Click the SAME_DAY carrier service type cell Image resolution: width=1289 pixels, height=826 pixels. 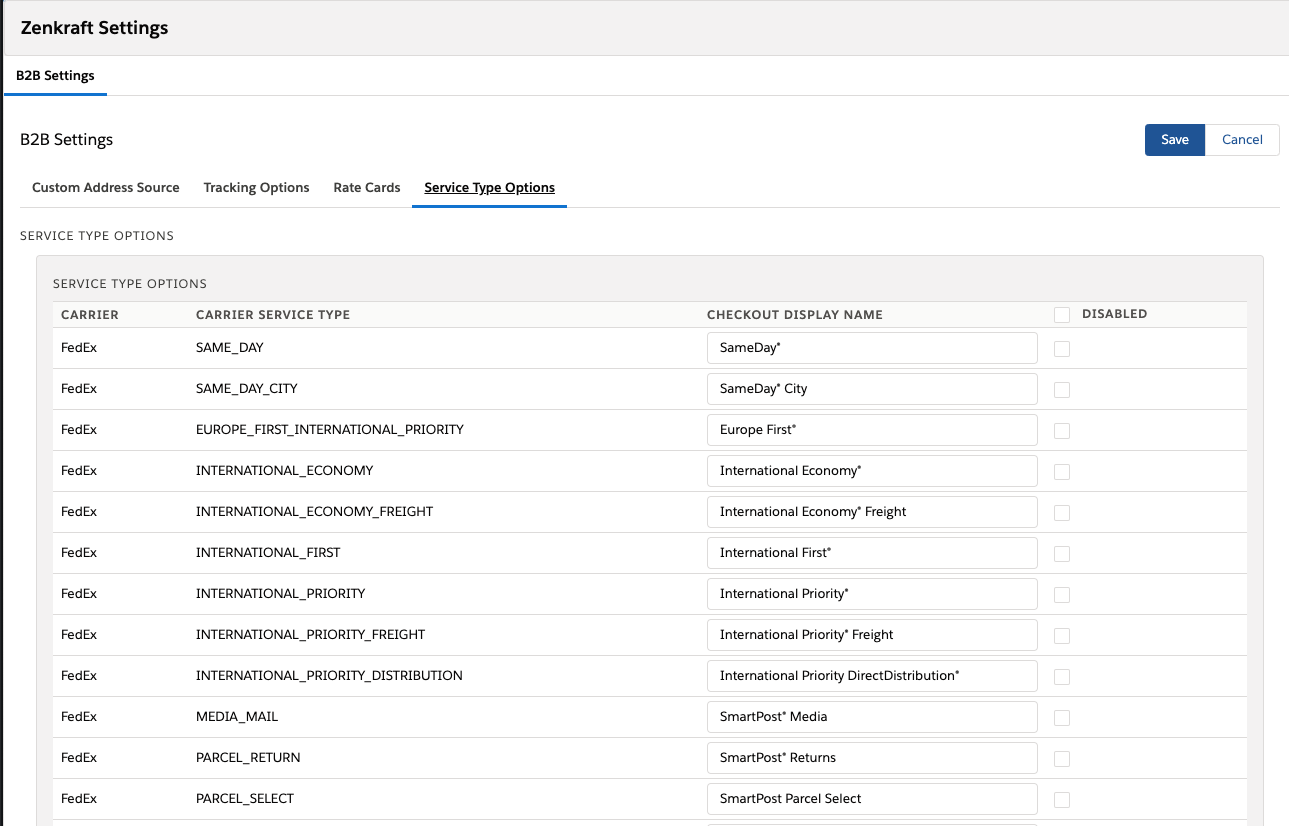click(x=229, y=347)
